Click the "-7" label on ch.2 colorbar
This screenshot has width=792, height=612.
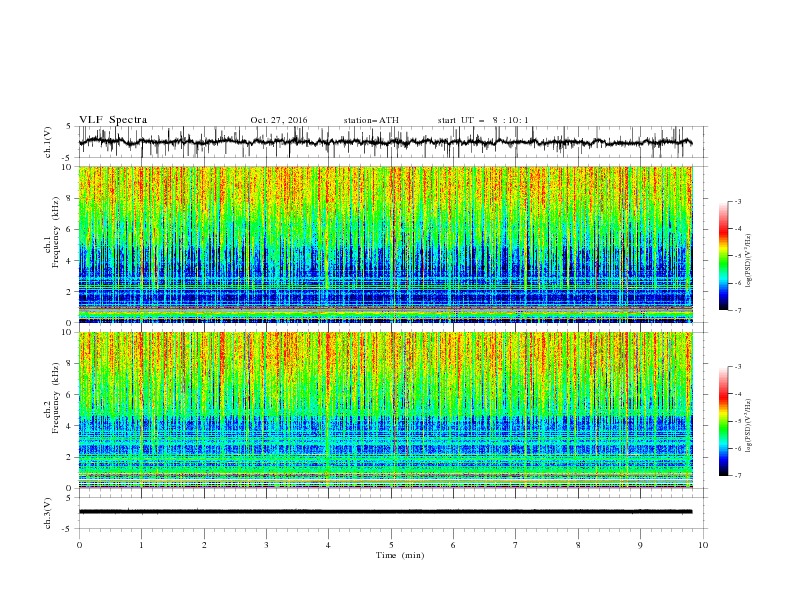pos(738,475)
